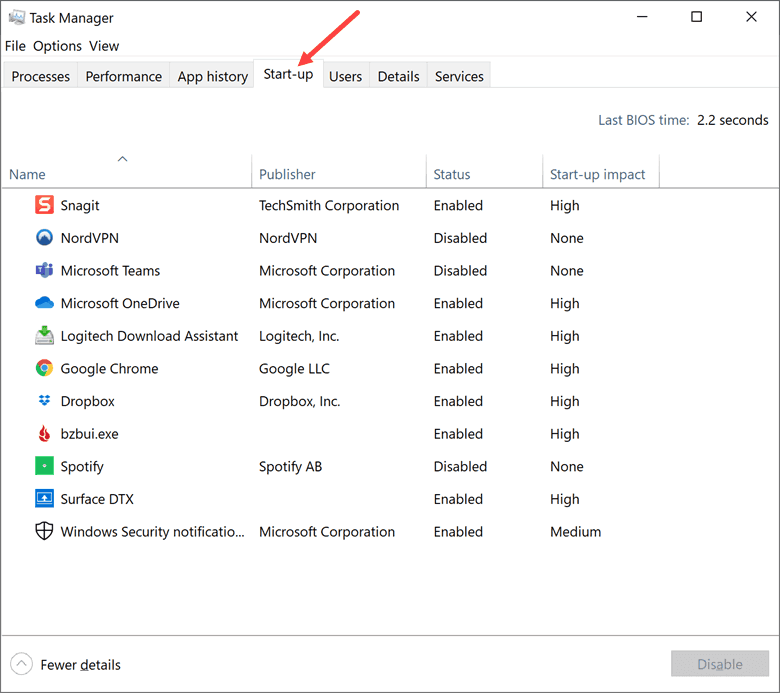Viewport: 780px width, 693px height.
Task: Switch to the Details tab
Action: tap(398, 76)
